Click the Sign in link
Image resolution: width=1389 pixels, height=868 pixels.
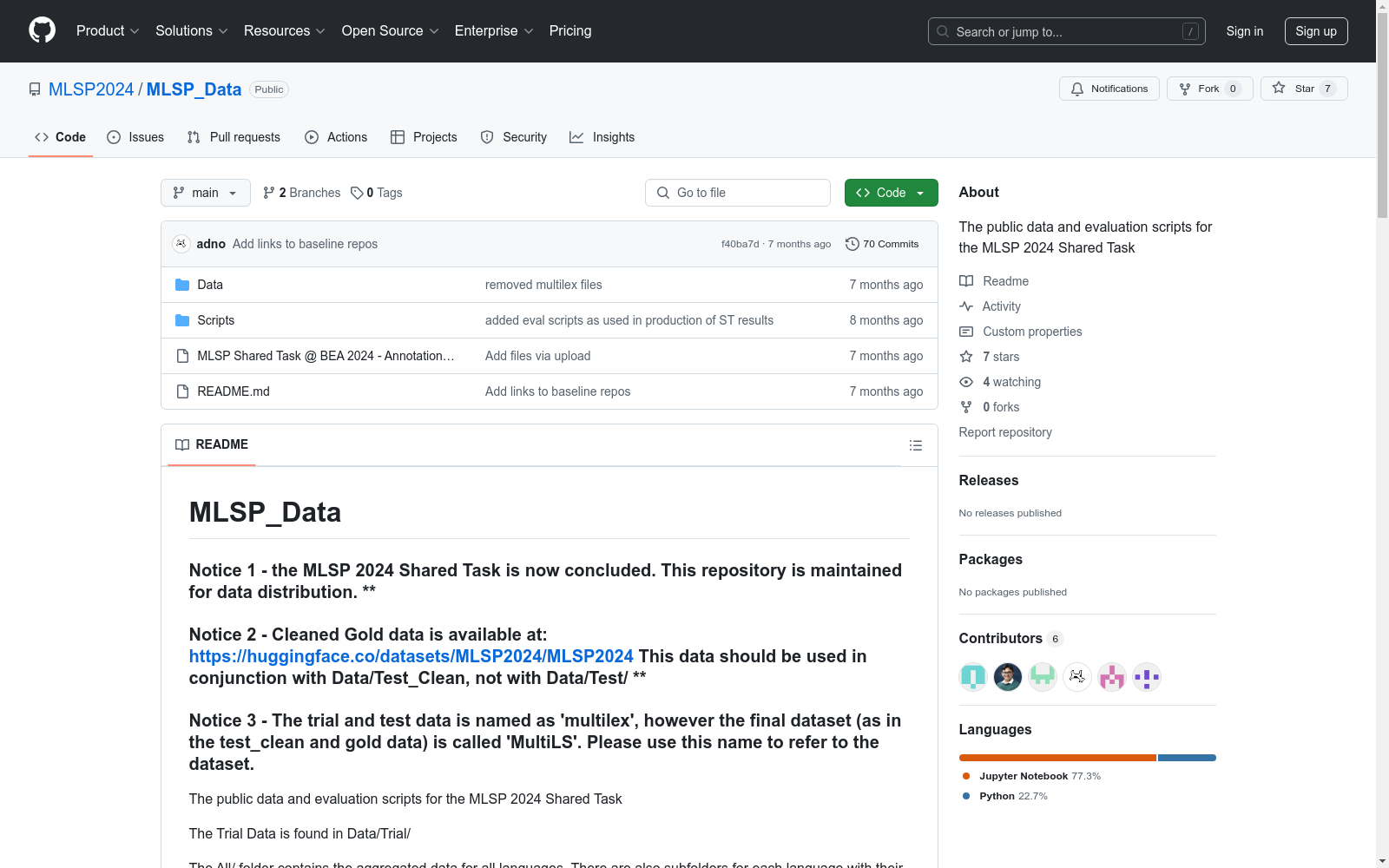click(x=1245, y=31)
